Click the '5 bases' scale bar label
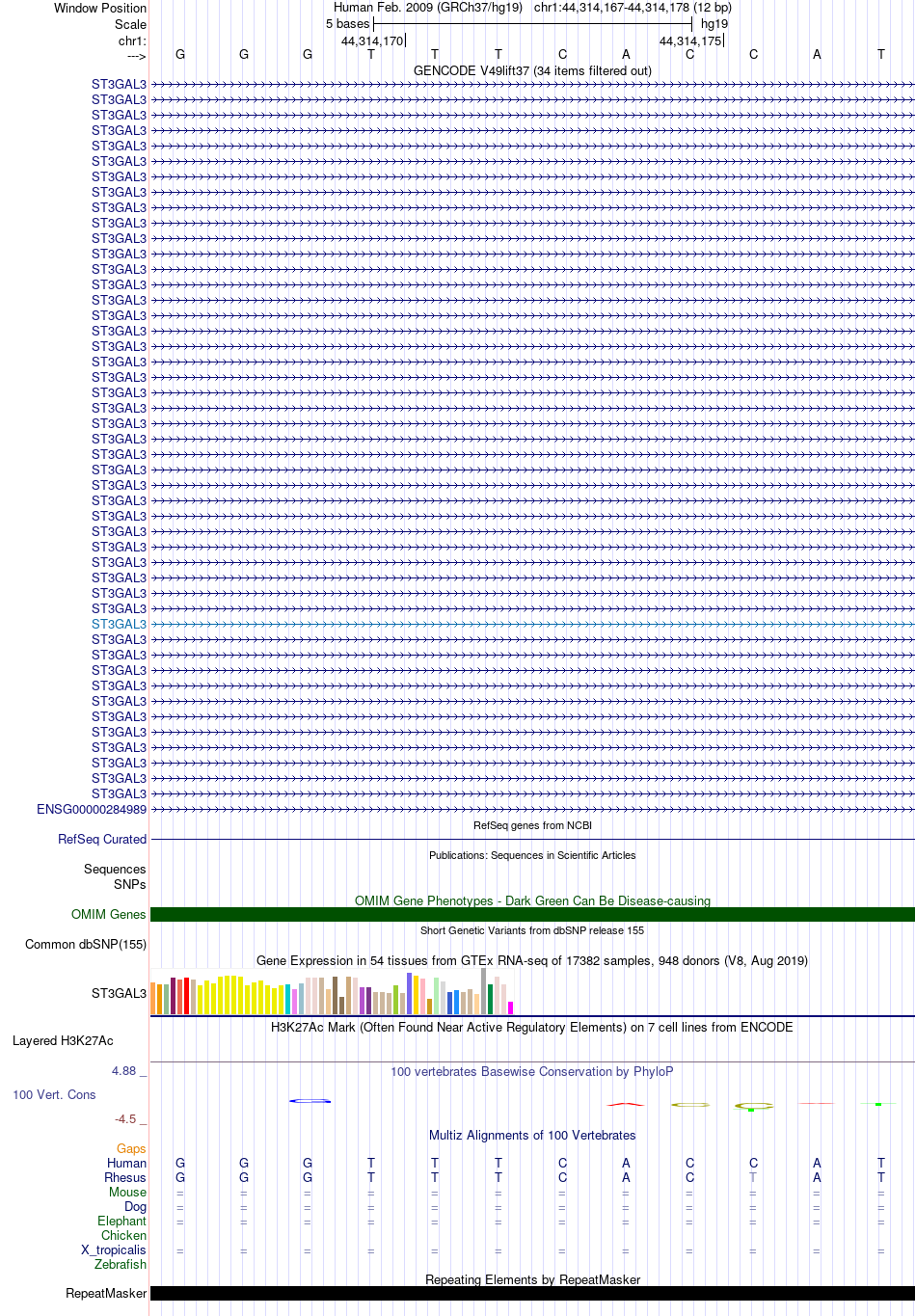Screen dimensions: 916x1316 tap(347, 23)
